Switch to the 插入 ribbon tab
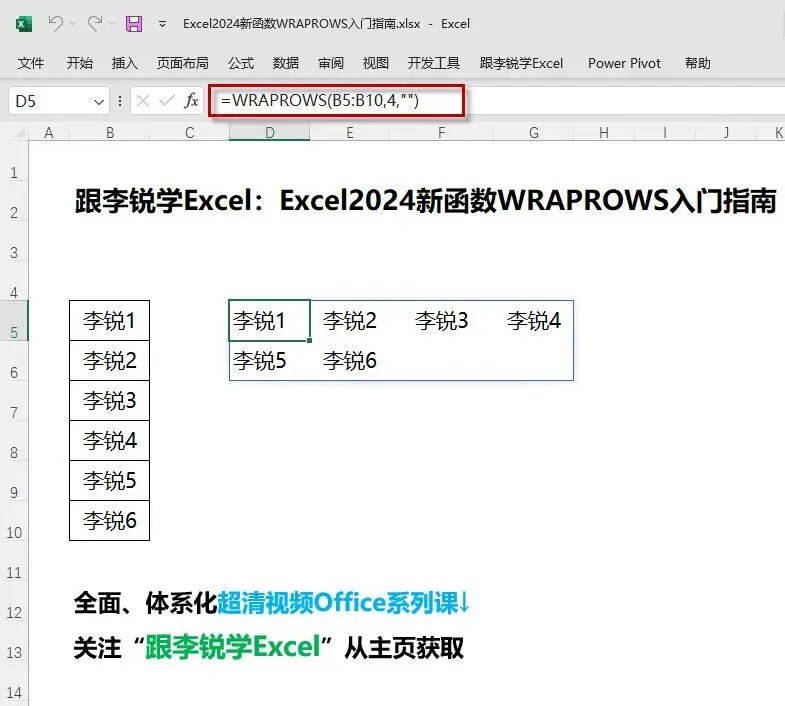Screen dimensions: 785x706 point(124,63)
